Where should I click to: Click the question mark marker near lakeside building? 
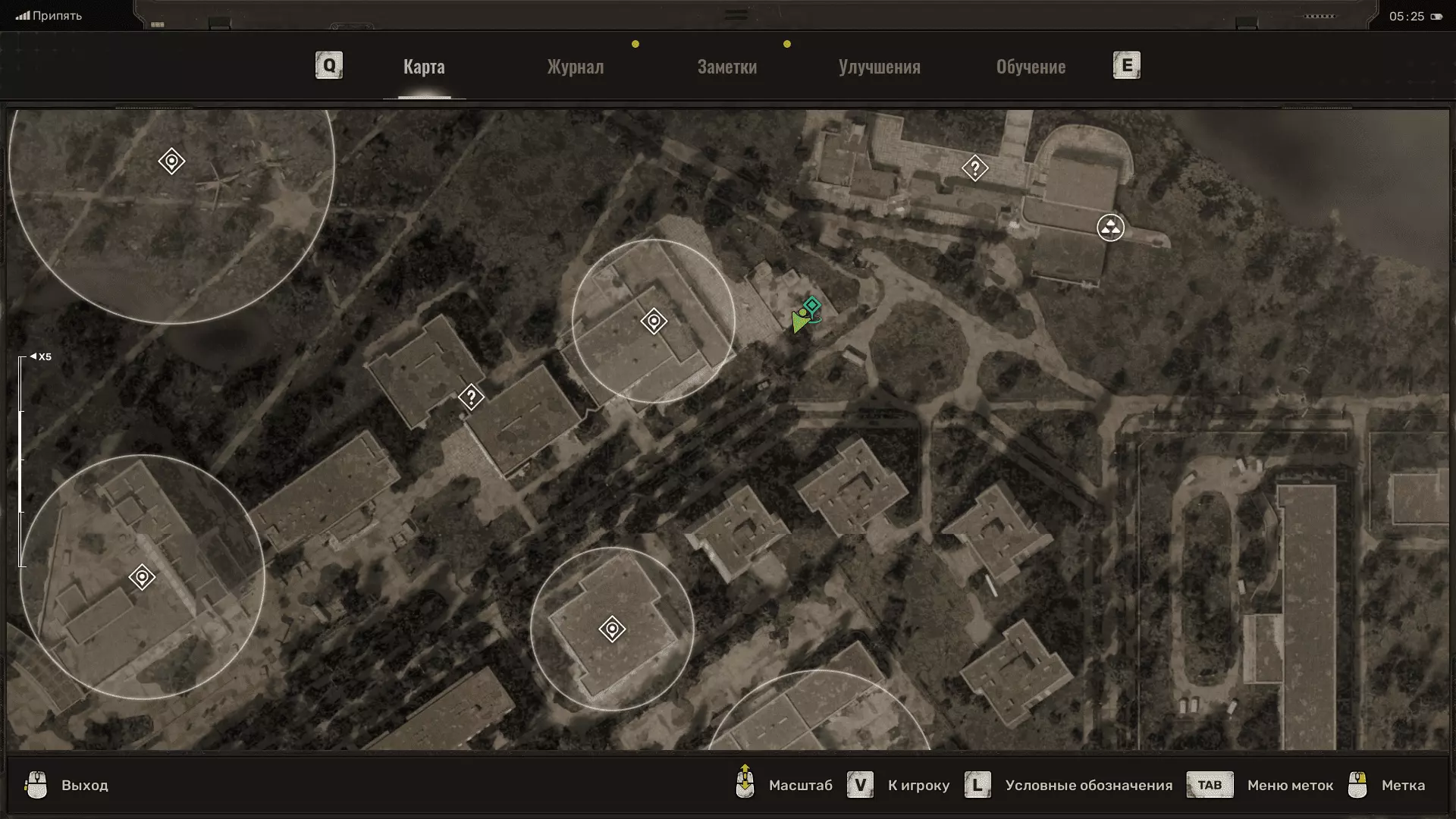tap(974, 168)
